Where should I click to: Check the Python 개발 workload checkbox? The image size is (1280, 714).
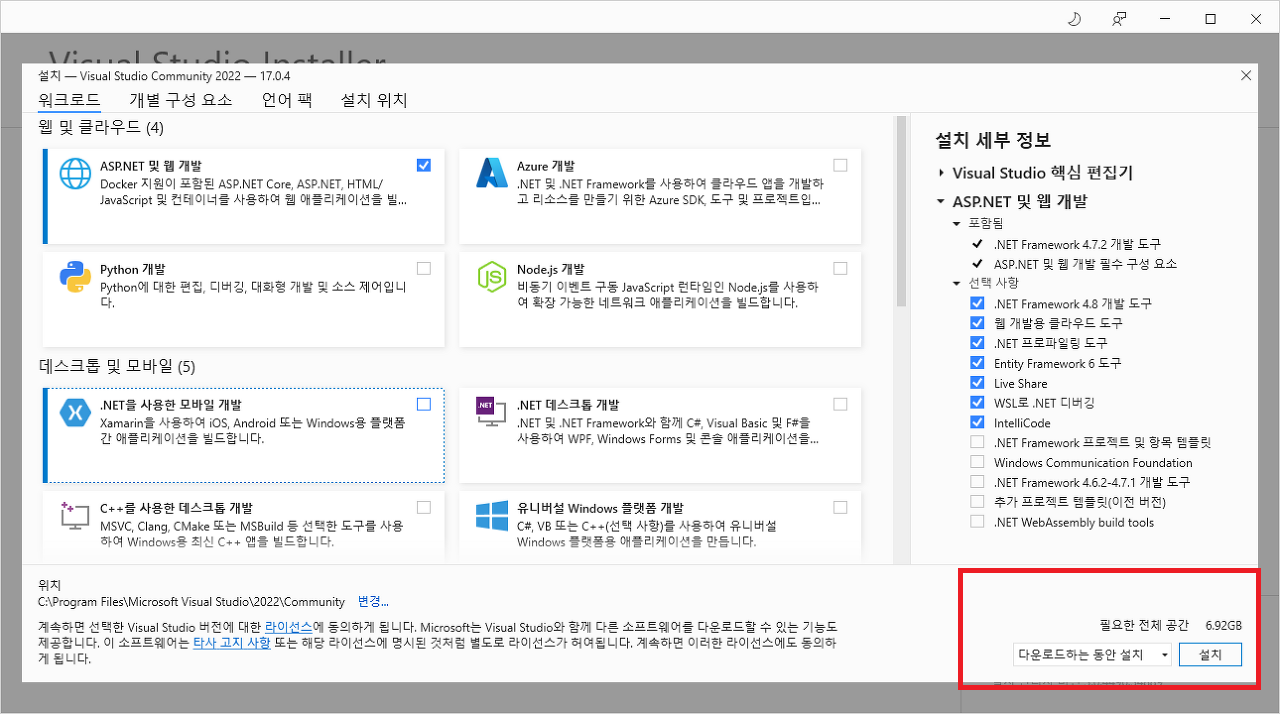(424, 268)
